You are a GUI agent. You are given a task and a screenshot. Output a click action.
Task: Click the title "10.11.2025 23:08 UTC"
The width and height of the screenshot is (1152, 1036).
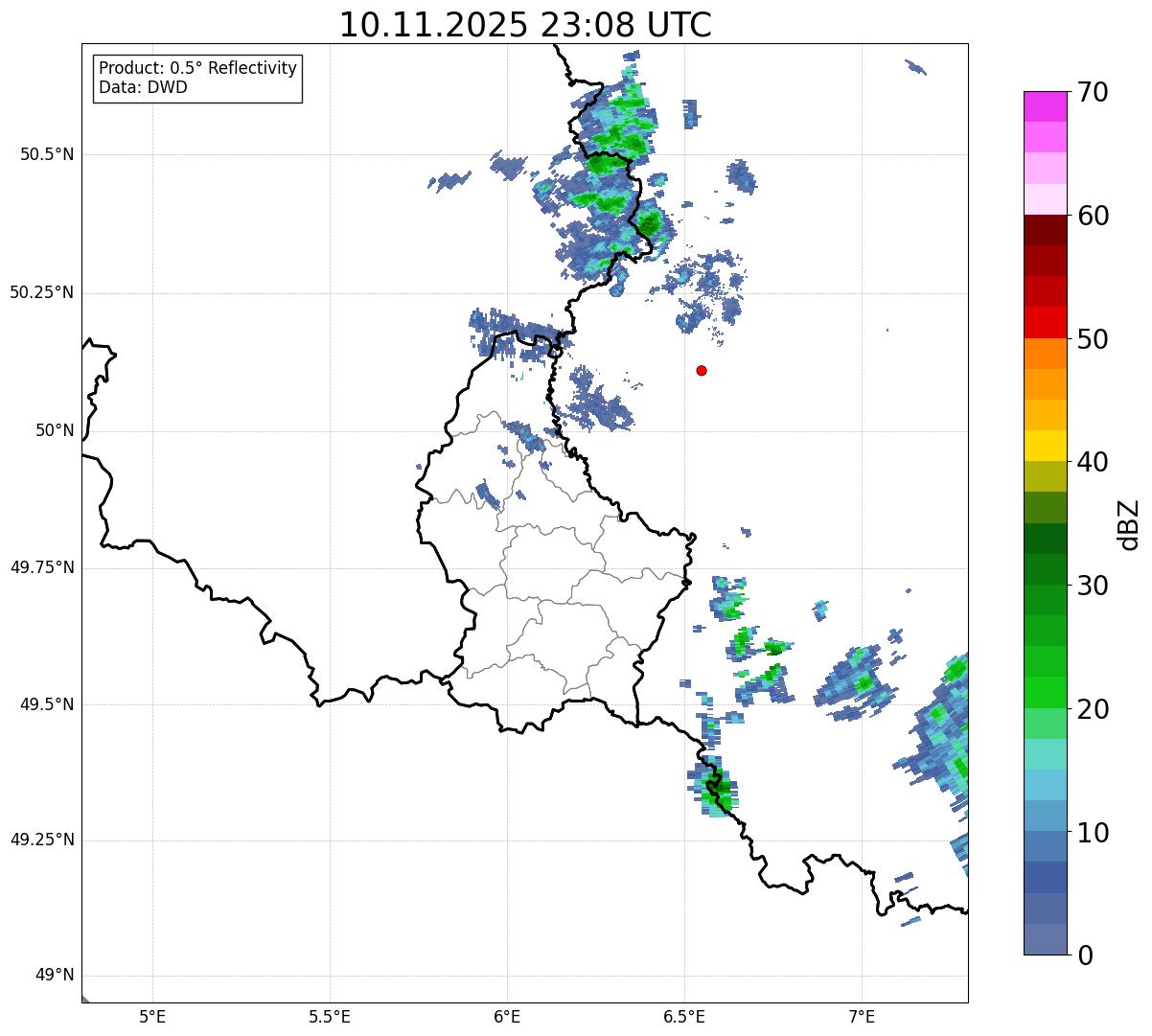525,25
